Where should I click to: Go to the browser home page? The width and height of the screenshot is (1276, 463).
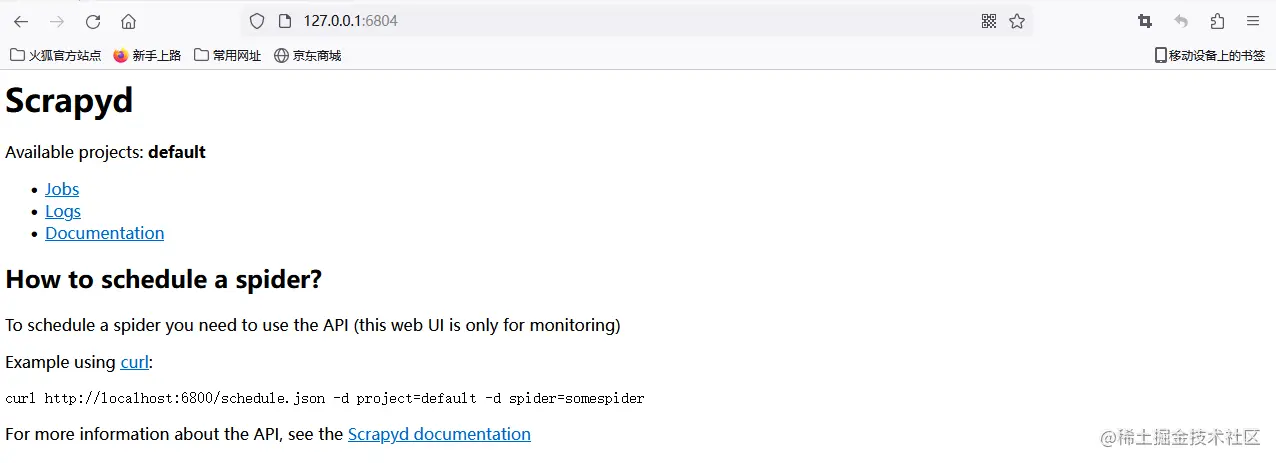click(x=128, y=21)
